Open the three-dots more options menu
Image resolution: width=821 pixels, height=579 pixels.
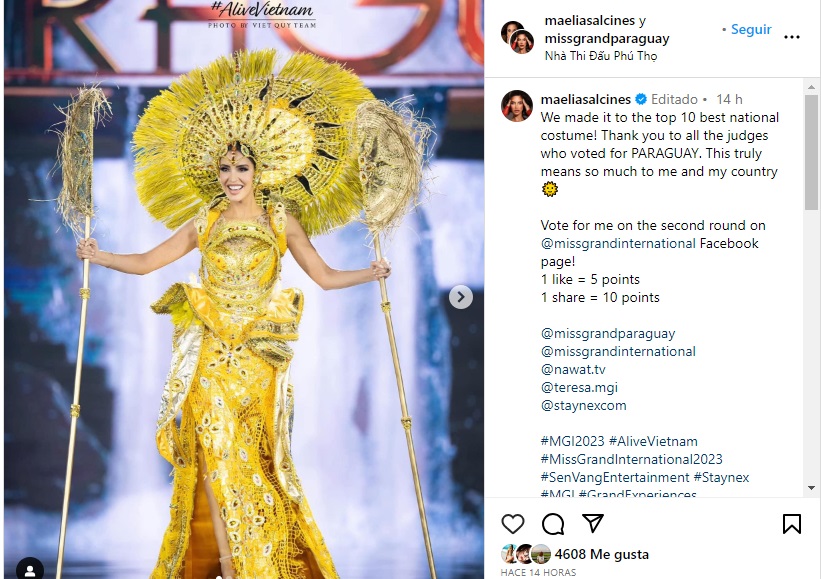tap(791, 37)
